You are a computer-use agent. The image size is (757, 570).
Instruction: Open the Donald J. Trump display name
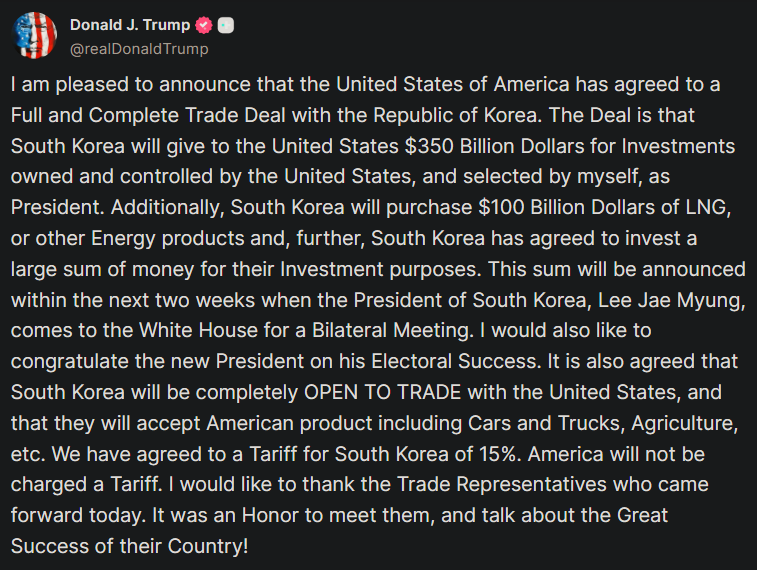click(x=130, y=25)
